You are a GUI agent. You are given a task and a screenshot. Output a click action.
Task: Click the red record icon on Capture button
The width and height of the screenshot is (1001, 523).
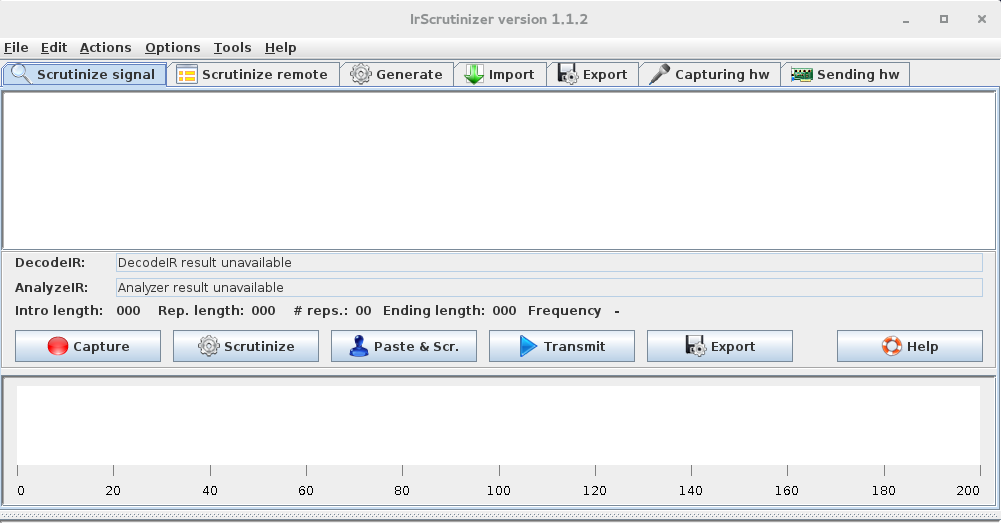point(57,346)
